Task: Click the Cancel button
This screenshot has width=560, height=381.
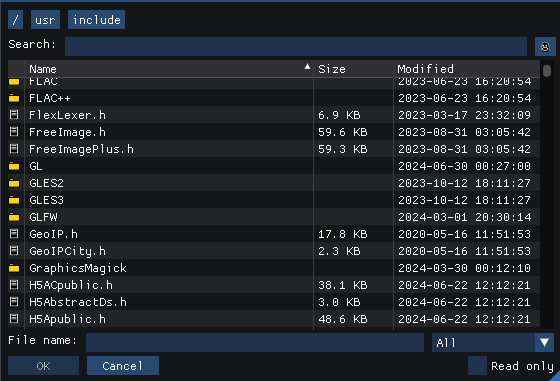Action: [x=122, y=366]
